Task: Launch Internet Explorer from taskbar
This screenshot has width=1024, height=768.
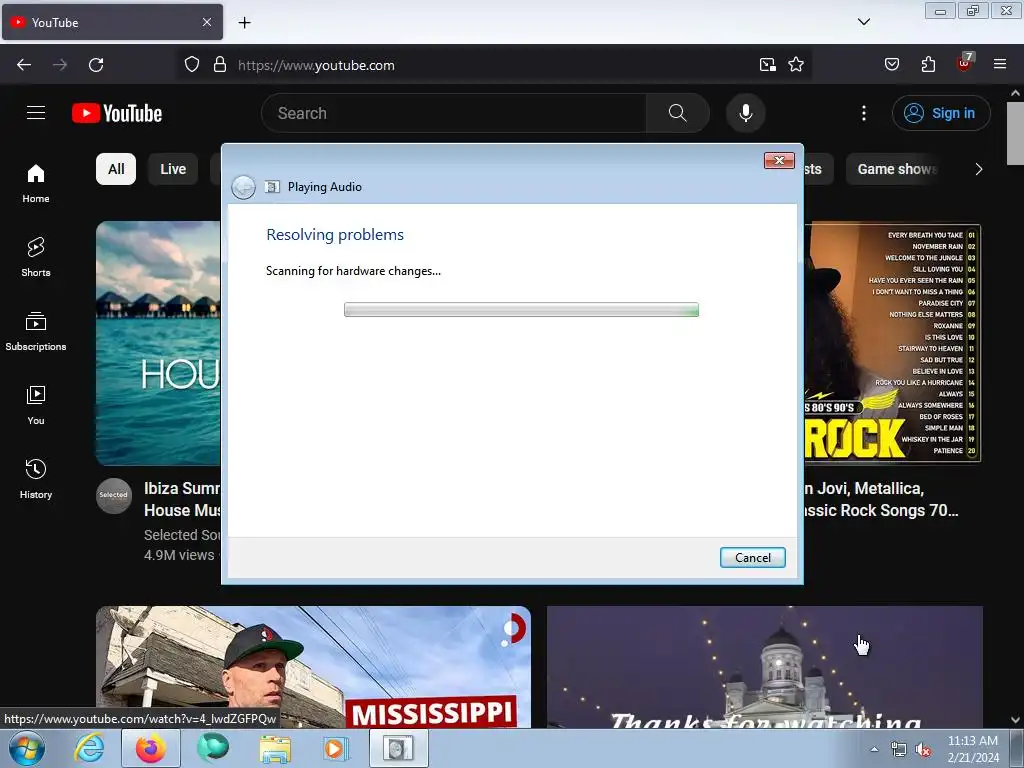Action: pyautogui.click(x=89, y=748)
